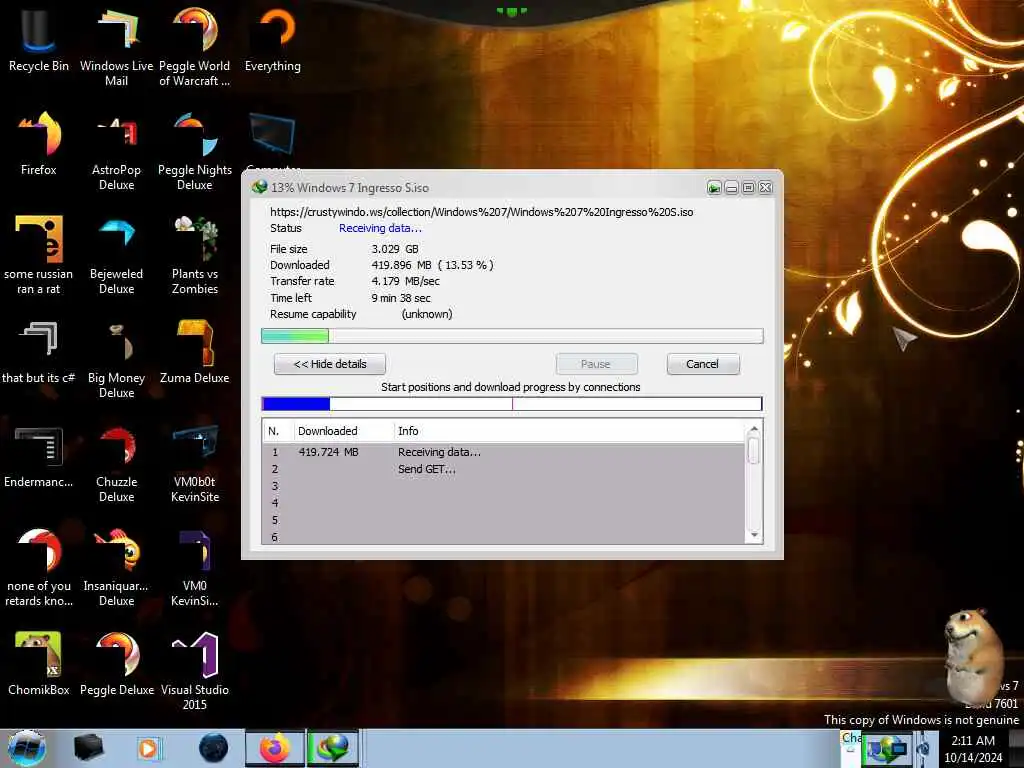The height and width of the screenshot is (768, 1024).
Task: Click the Downloaded 419.896 MB value
Action: [432, 264]
